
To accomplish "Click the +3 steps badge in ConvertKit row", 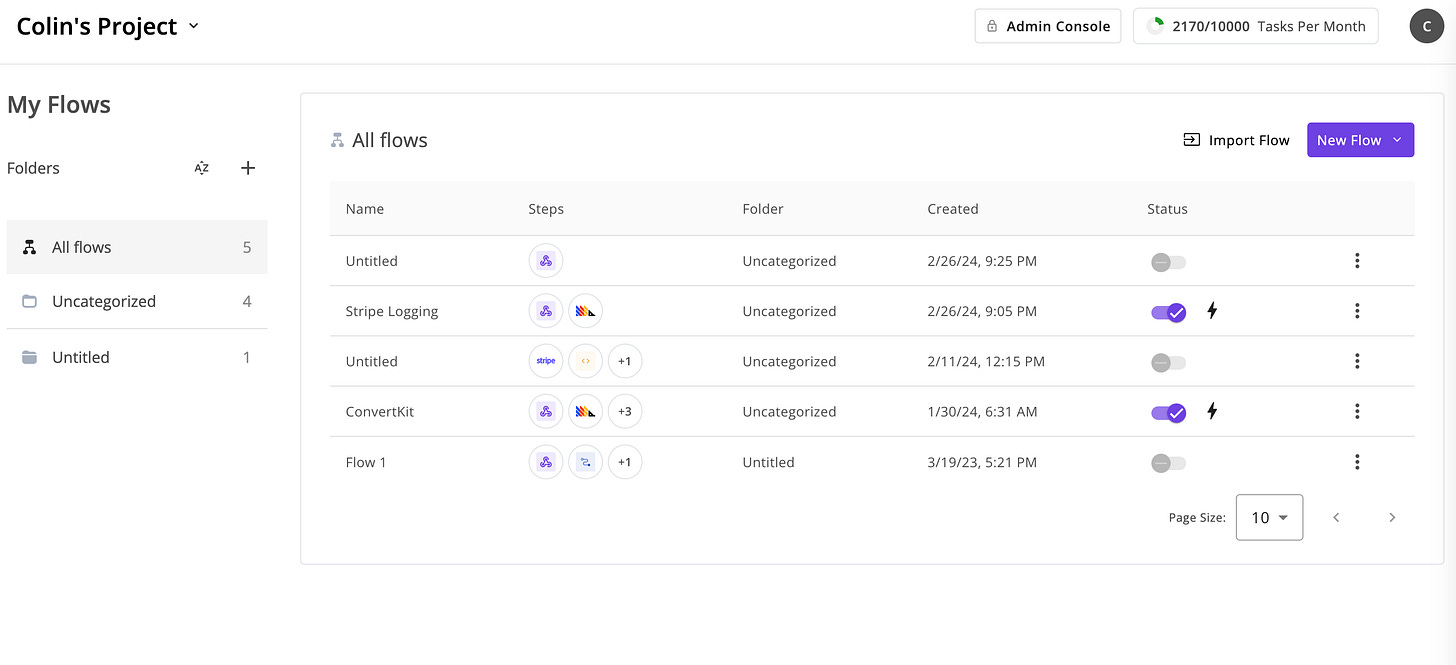I will tap(625, 411).
